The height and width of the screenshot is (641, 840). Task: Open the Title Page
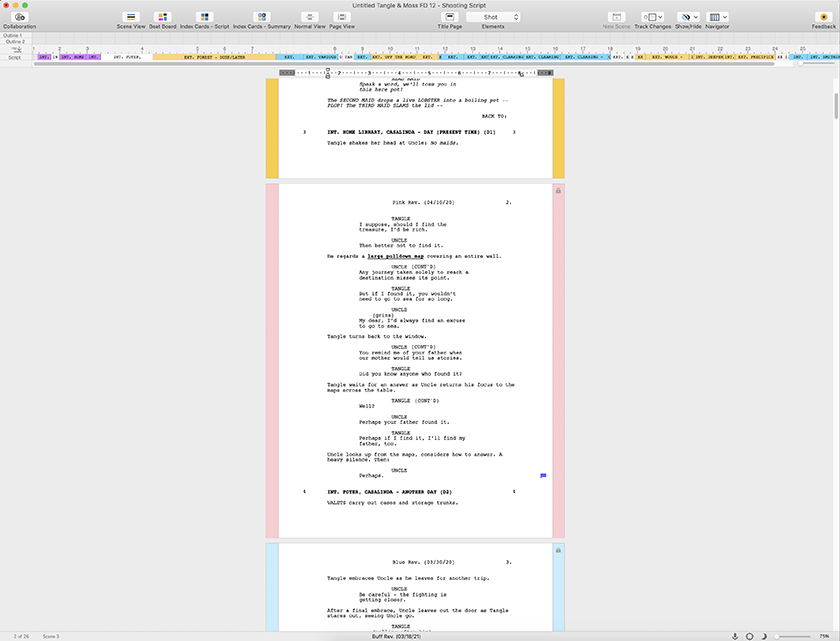click(x=450, y=18)
